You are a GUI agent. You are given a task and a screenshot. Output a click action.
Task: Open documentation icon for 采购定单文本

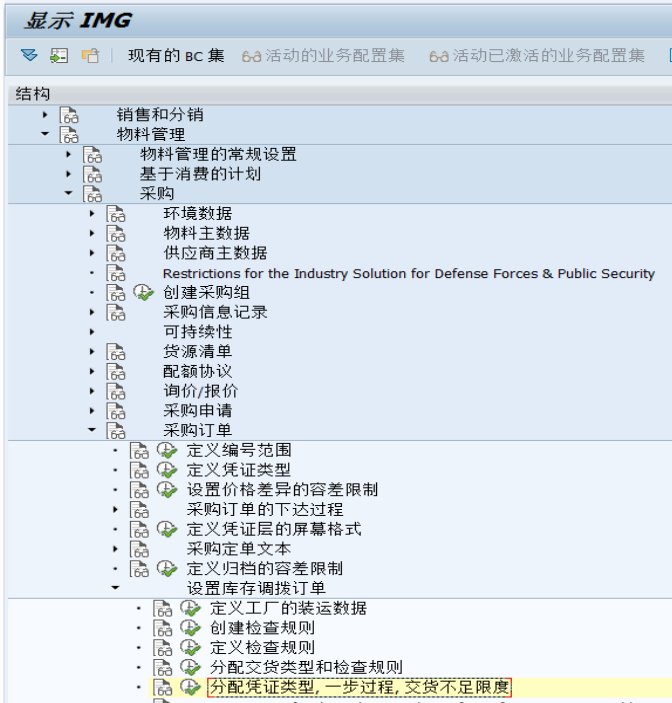(x=139, y=549)
